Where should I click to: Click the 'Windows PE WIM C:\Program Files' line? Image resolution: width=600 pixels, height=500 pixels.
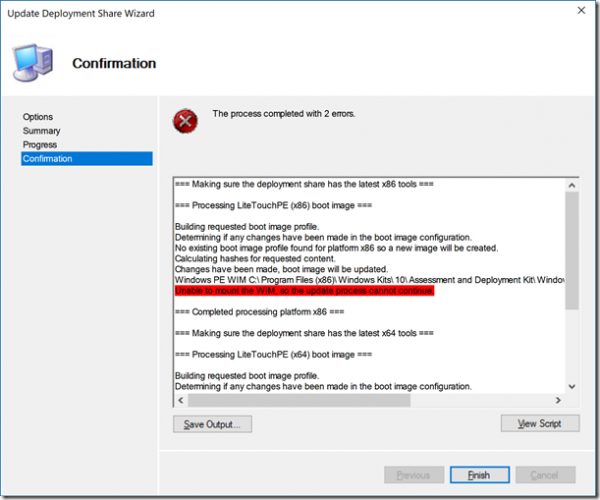pos(370,280)
